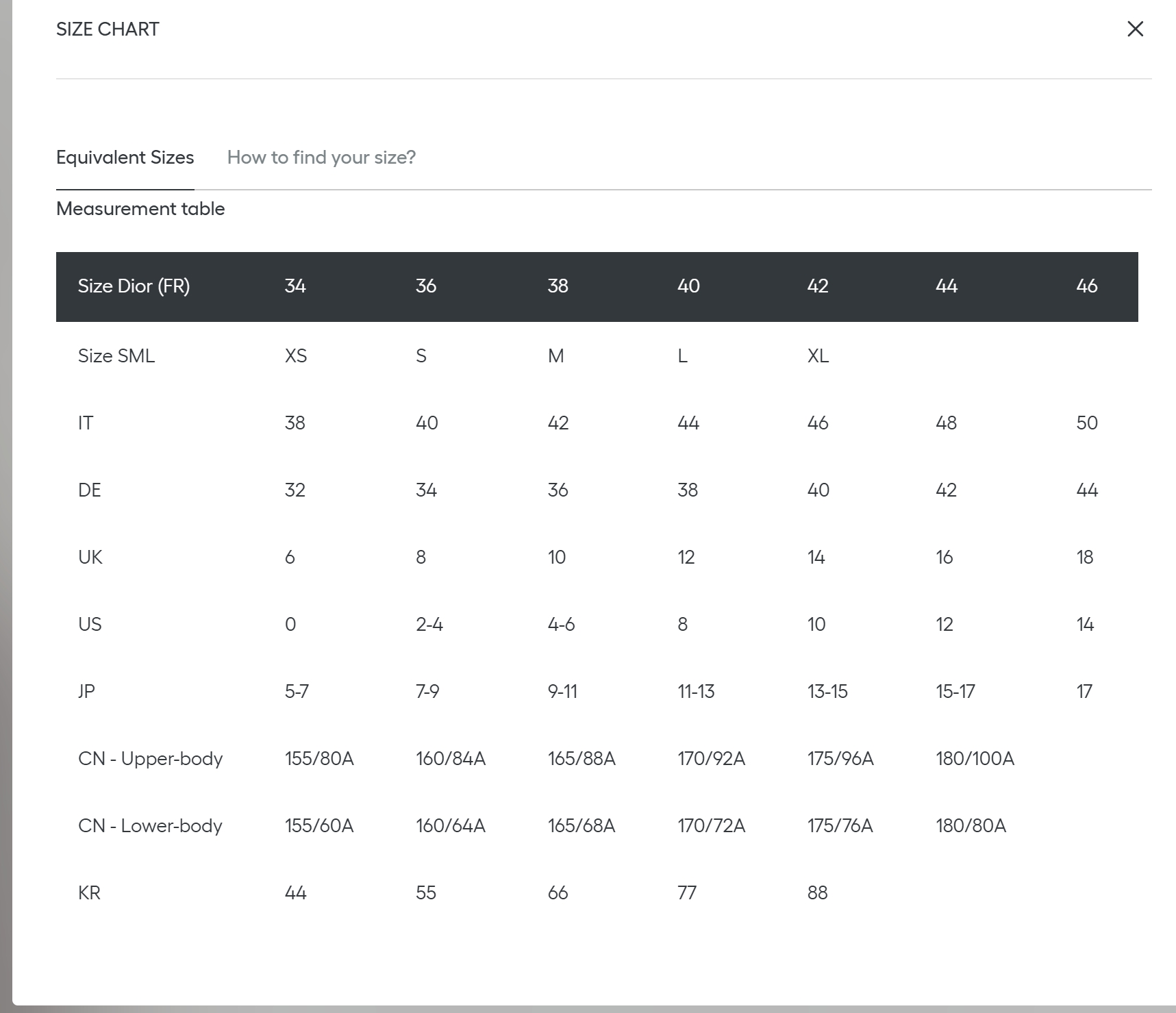The height and width of the screenshot is (1013, 1176).
Task: Open the How to find your size tab
Action: [x=321, y=158]
